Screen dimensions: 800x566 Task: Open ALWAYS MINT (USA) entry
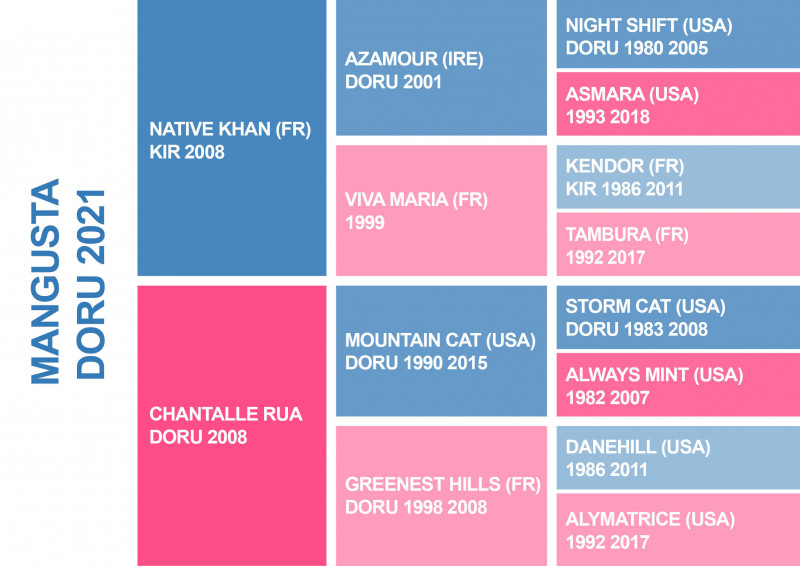(678, 385)
